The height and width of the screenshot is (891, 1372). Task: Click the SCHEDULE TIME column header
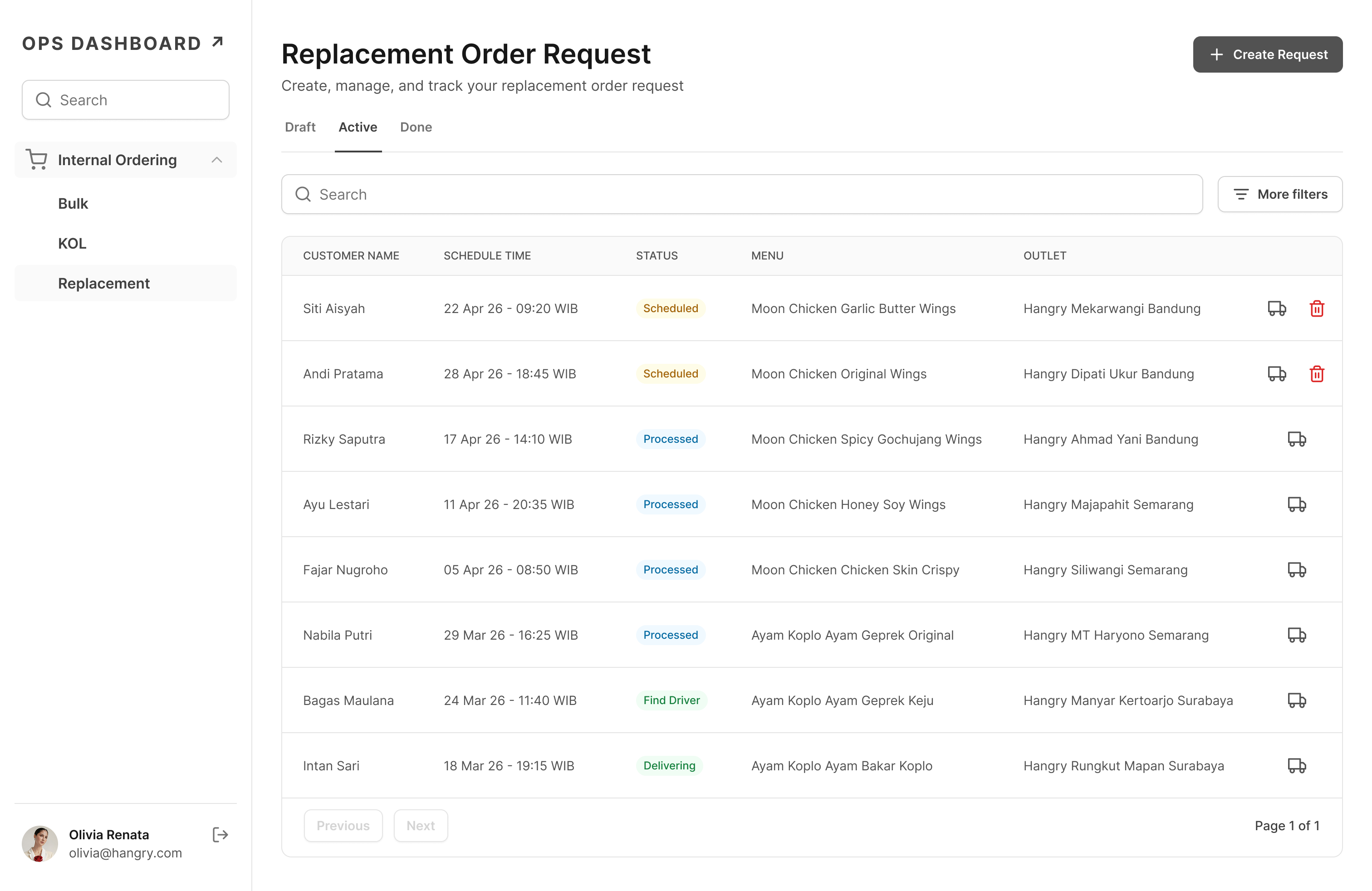(487, 255)
